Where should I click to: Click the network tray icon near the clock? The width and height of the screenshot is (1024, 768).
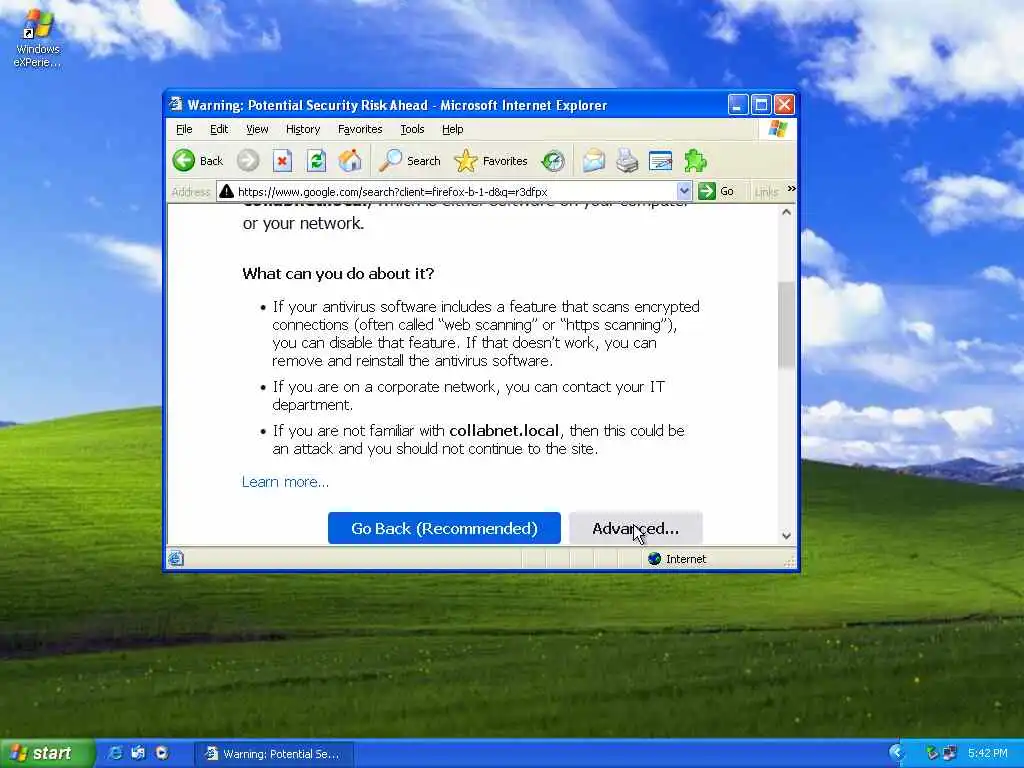(950, 753)
